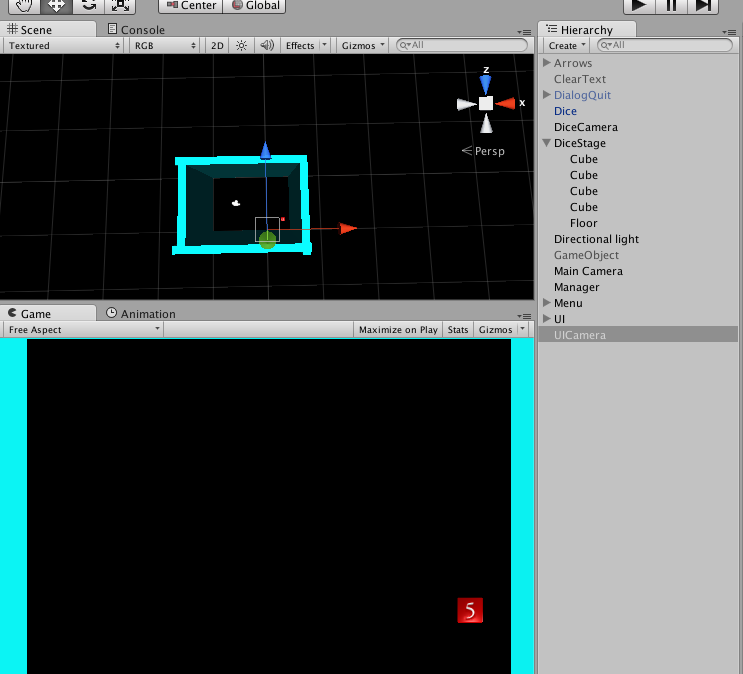Select the Dice object
Viewport: 743px width, 674px height.
pos(565,111)
